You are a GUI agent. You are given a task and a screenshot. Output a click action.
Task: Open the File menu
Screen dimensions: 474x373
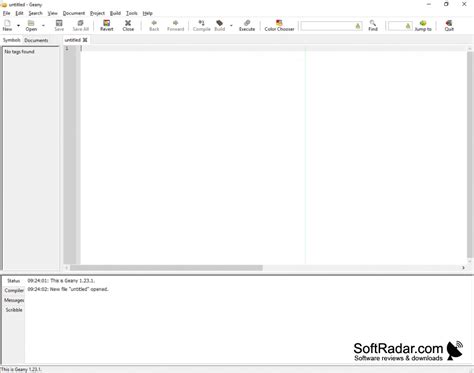[x=7, y=13]
